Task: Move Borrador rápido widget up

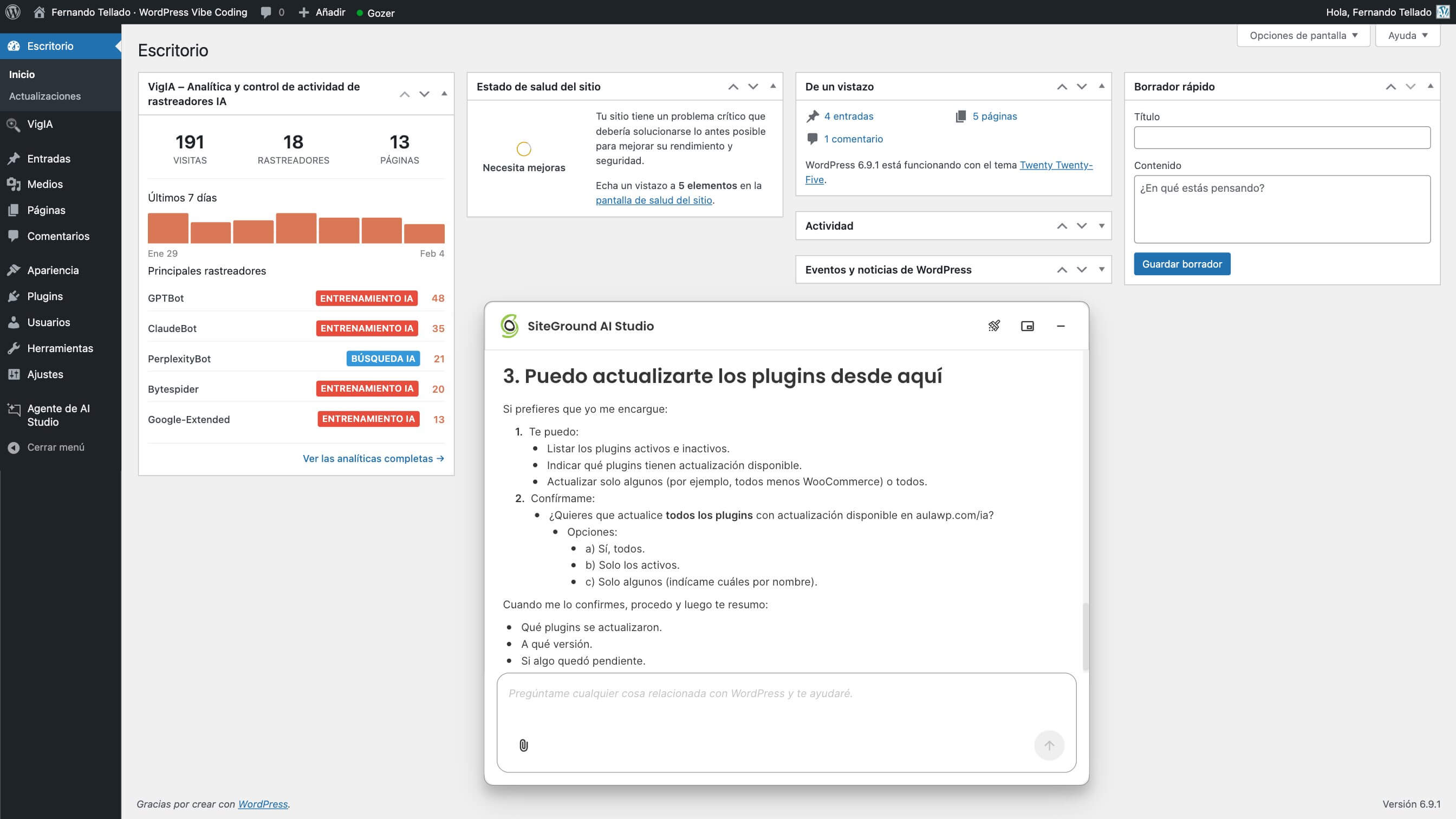Action: coord(1391,87)
